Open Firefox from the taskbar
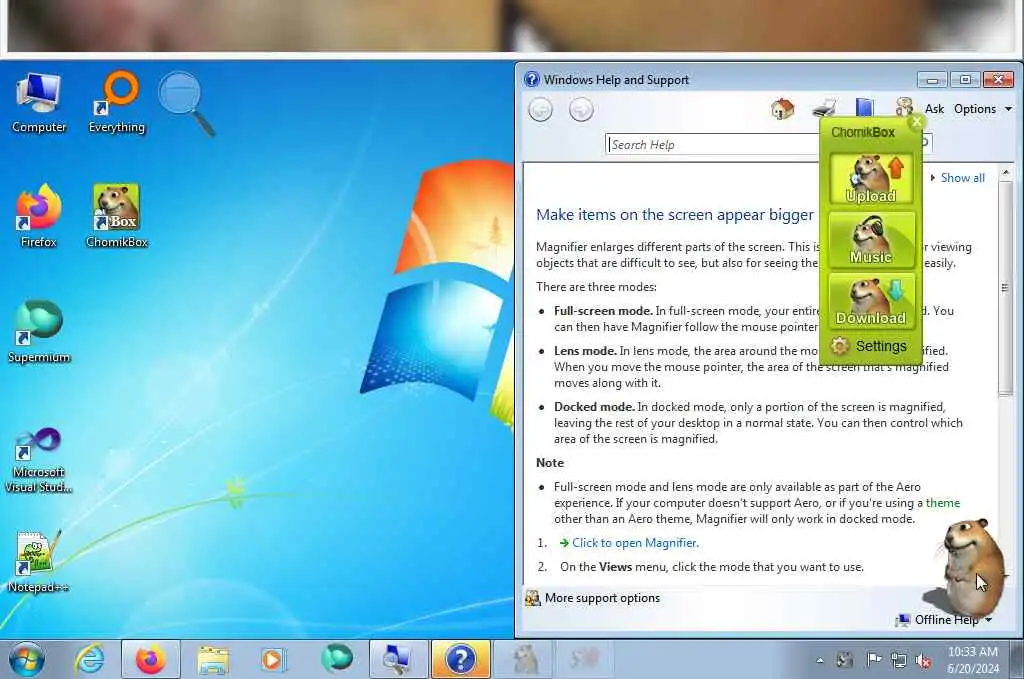 click(150, 659)
